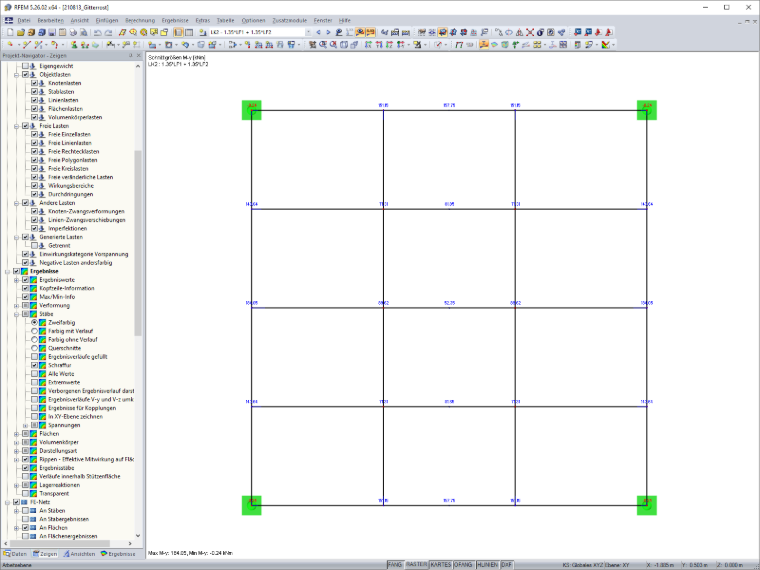The width and height of the screenshot is (760, 570).
Task: Click the highlighted result values icon
Action: pos(371,32)
